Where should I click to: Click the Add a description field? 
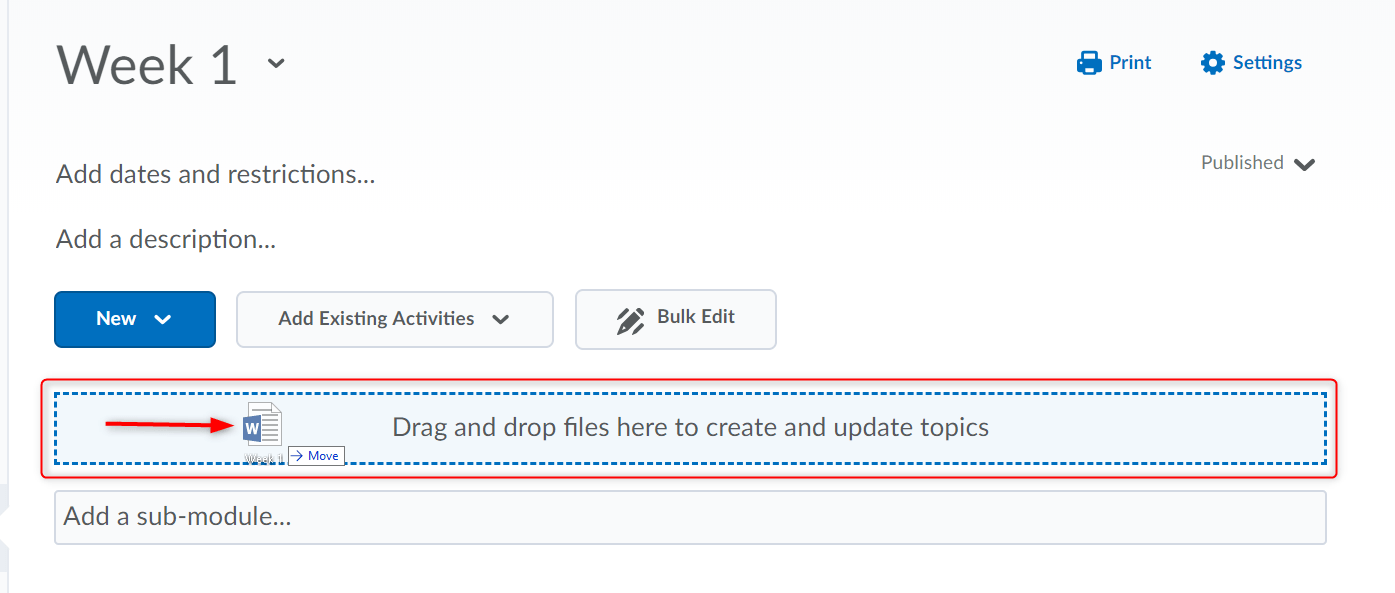pyautogui.click(x=166, y=240)
